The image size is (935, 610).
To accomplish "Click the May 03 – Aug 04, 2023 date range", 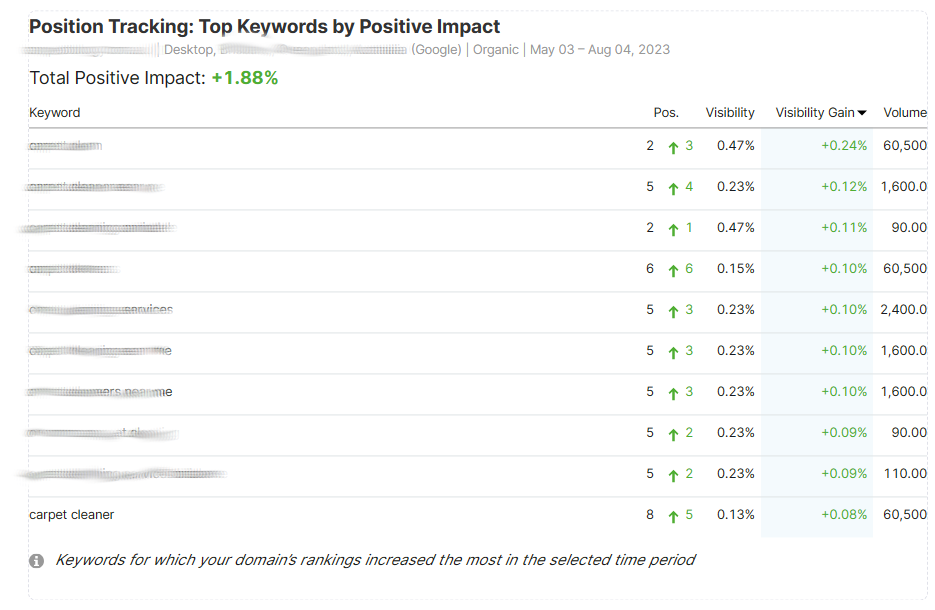I will click(x=600, y=50).
